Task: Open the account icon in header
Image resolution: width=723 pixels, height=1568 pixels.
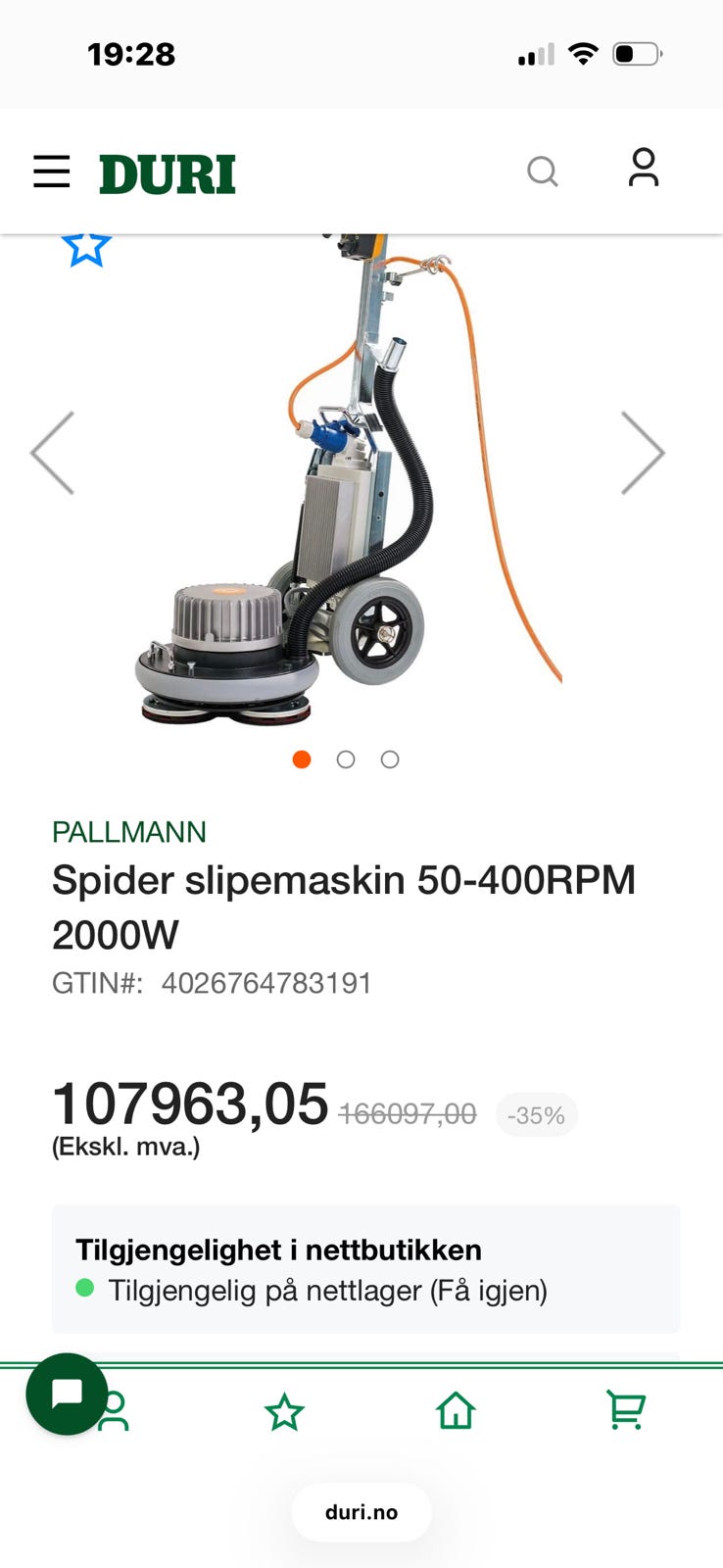Action: coord(643,168)
